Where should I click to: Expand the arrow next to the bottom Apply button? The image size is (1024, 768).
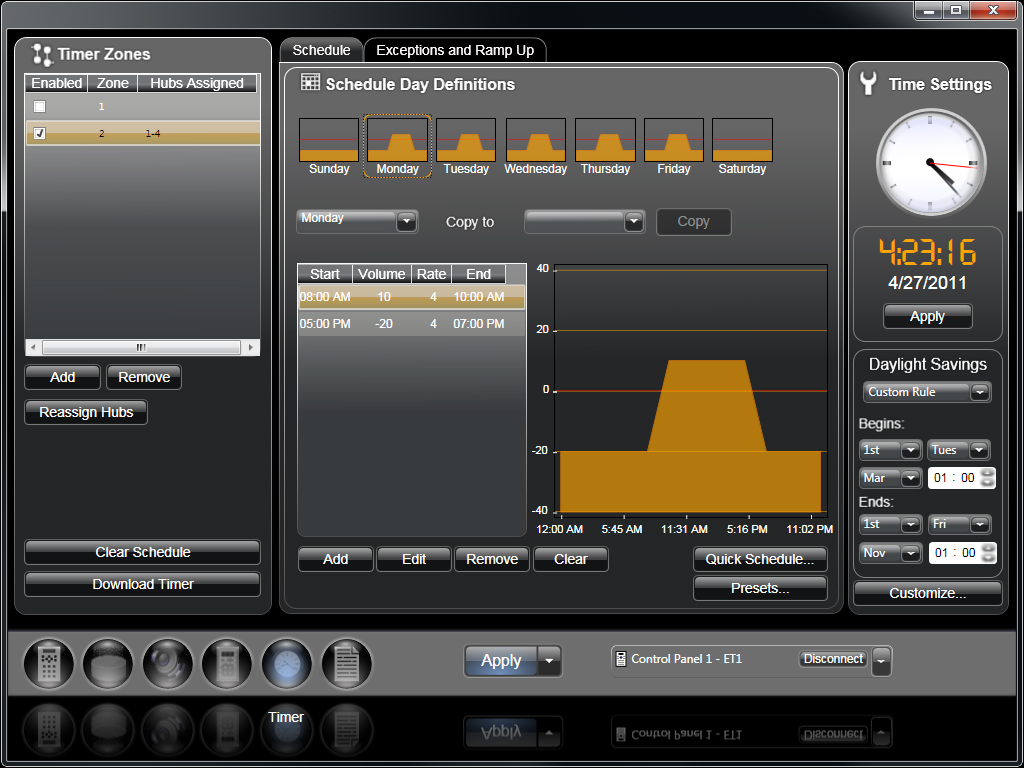(549, 661)
